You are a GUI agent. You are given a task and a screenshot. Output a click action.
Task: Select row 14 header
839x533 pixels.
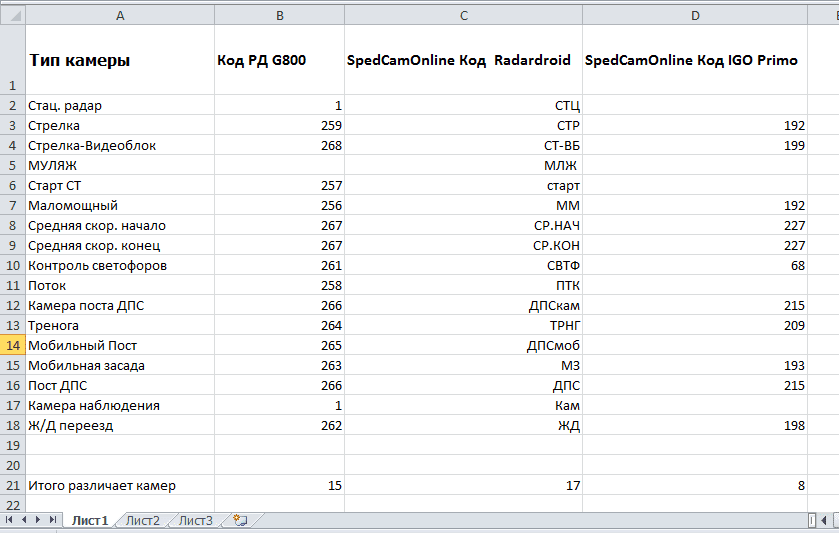13,345
